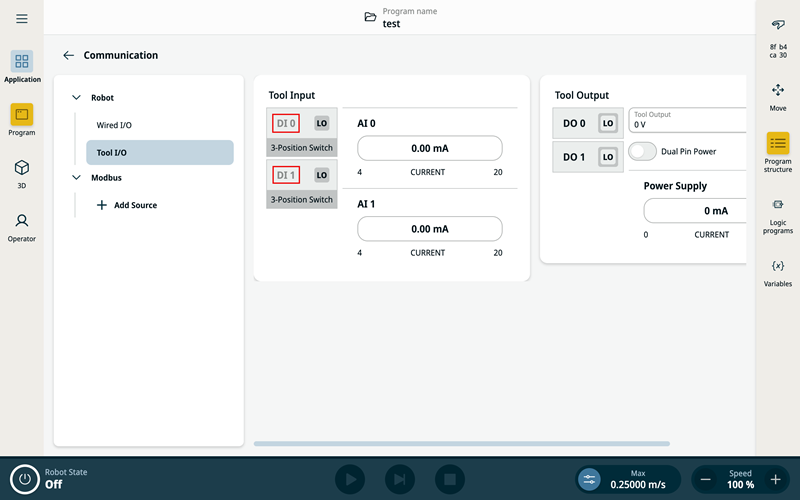The height and width of the screenshot is (500, 800).
Task: Go back from Communication page
Action: tap(68, 56)
